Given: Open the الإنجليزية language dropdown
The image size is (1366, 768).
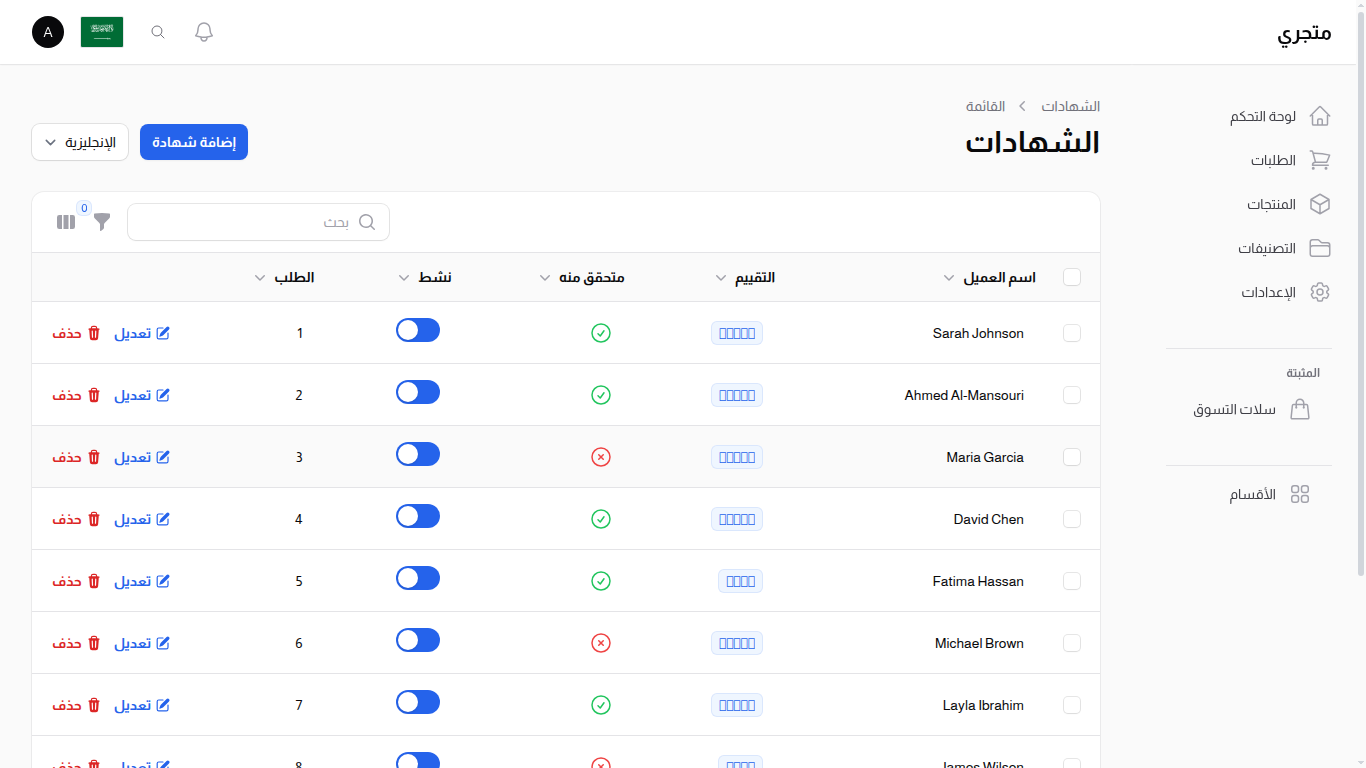Looking at the screenshot, I should click(x=79, y=142).
